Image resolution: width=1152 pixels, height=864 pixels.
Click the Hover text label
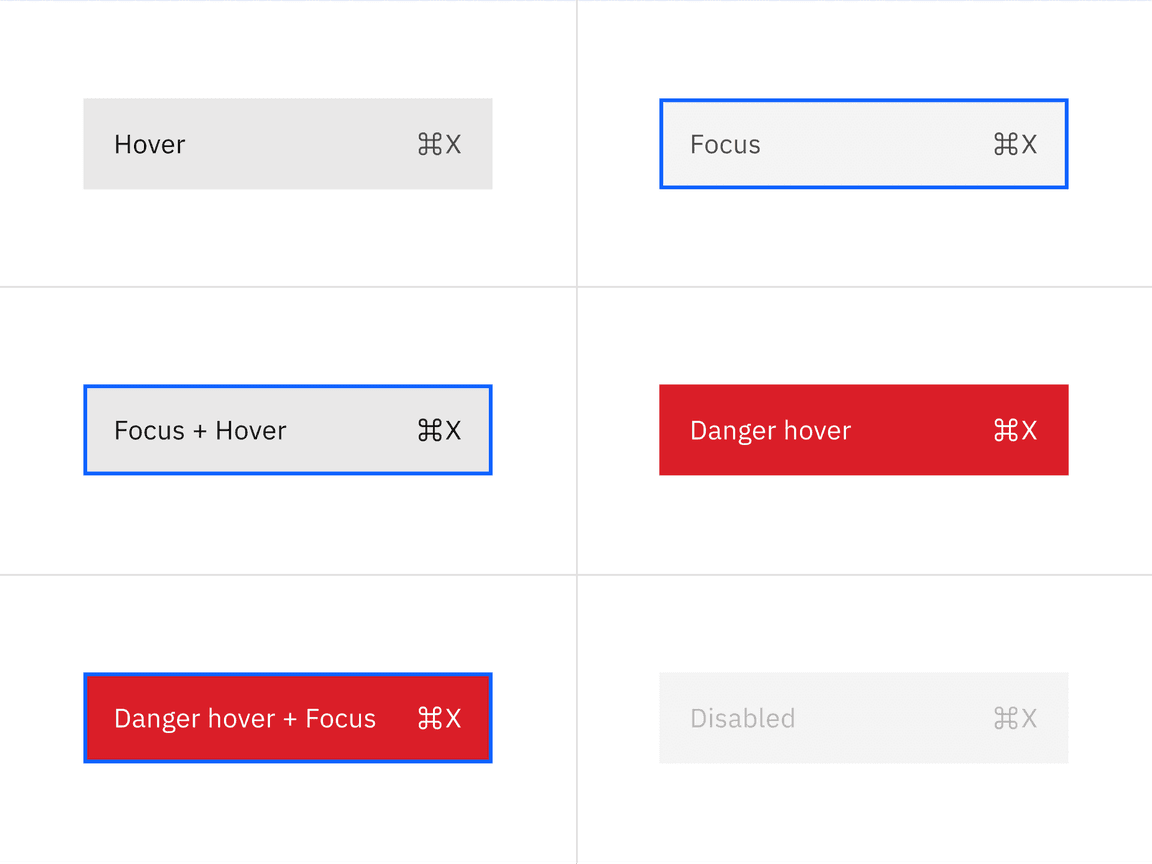click(149, 144)
